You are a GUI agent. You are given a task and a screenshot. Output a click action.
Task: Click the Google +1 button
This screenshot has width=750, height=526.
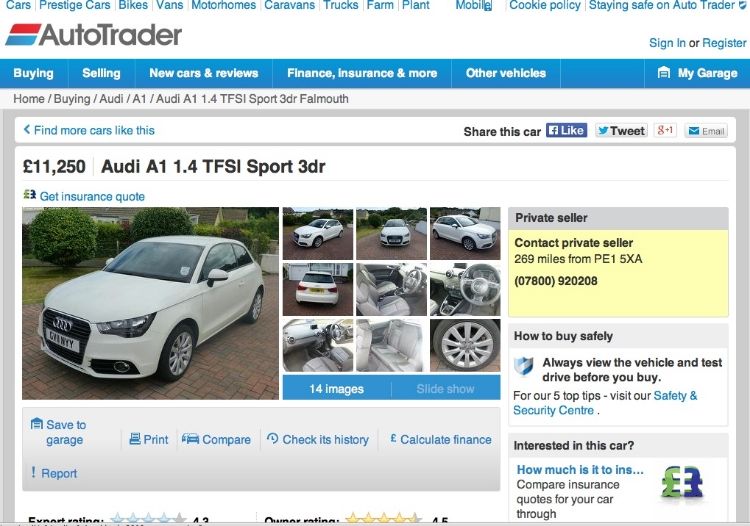tap(665, 131)
